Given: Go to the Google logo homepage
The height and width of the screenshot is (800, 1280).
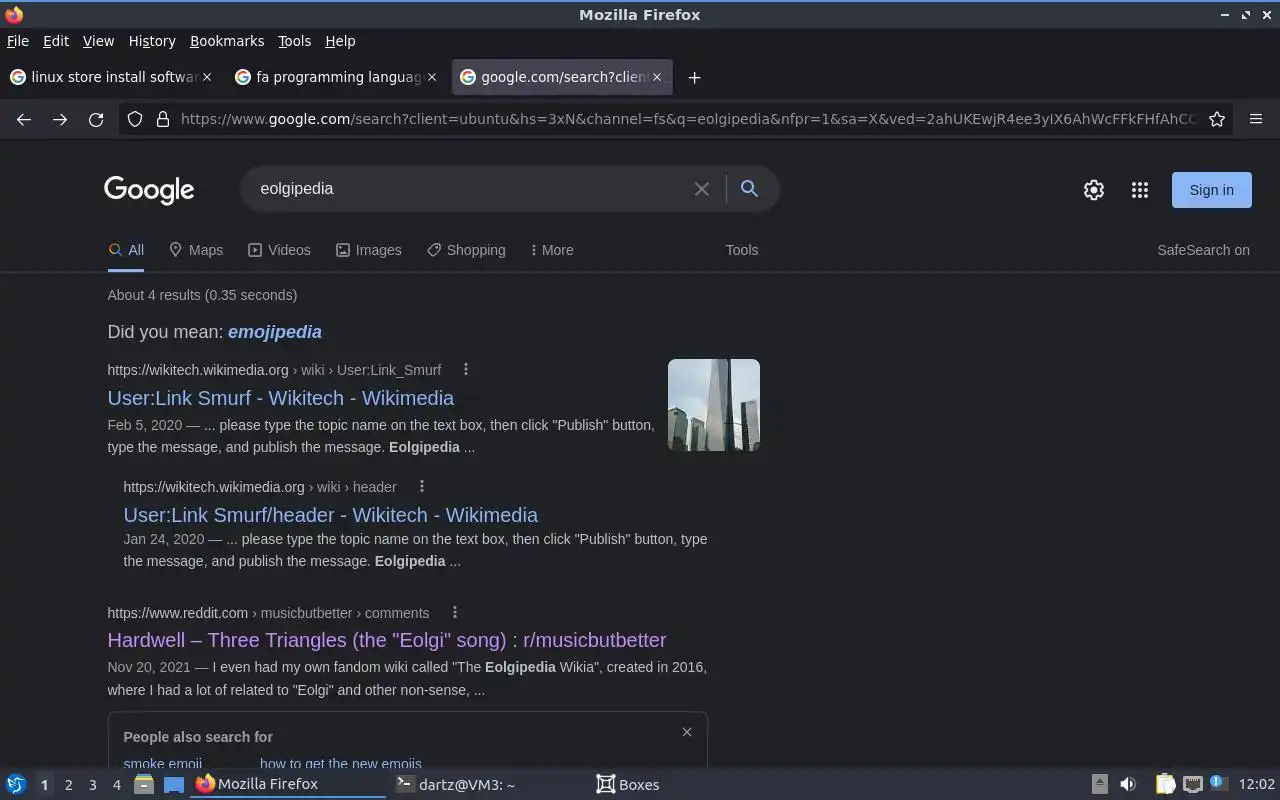Looking at the screenshot, I should [x=149, y=190].
